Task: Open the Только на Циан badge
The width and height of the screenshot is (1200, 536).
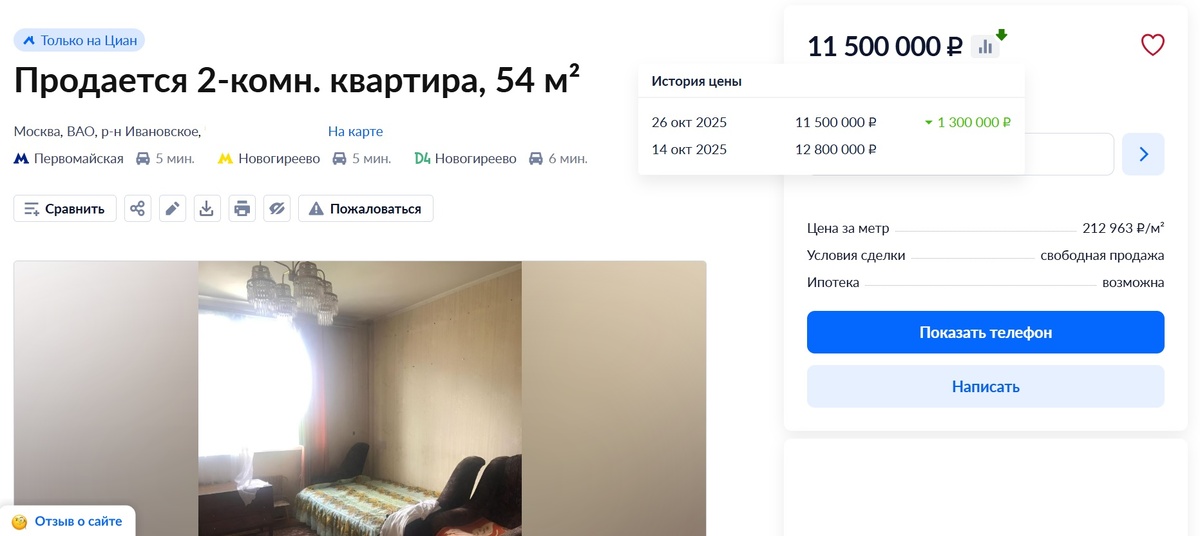Action: click(79, 40)
